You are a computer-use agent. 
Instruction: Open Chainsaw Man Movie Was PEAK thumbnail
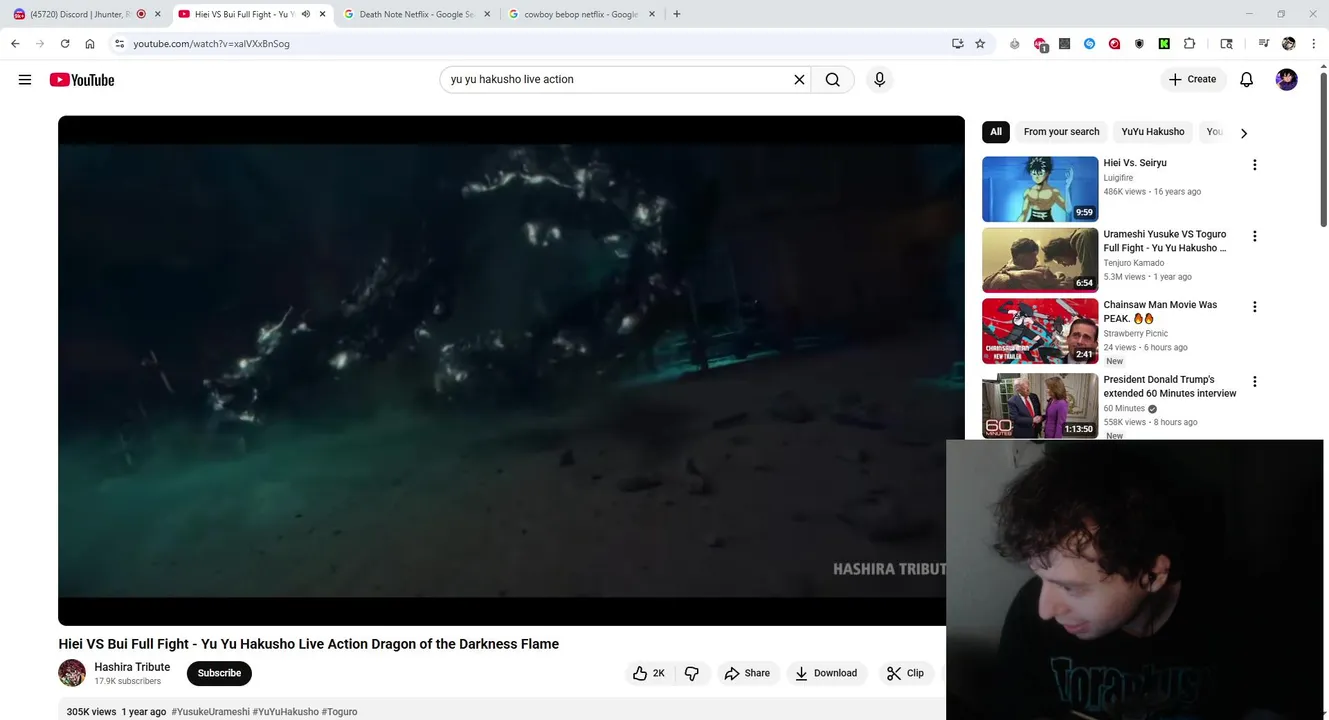1040,331
